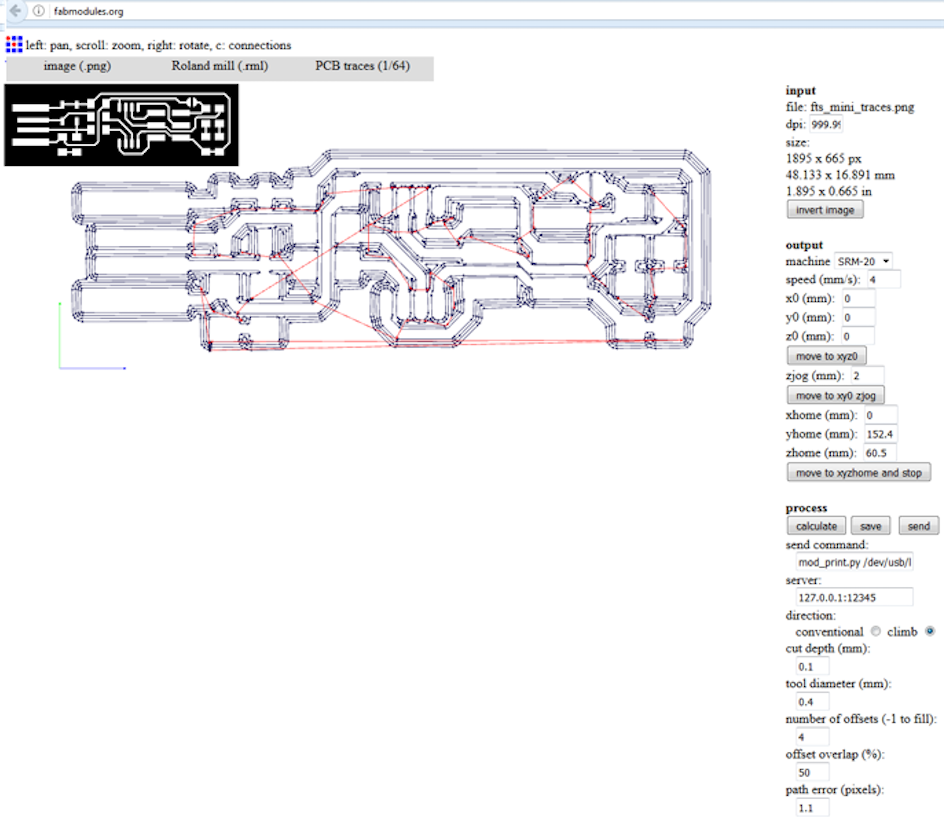Click the yhome (mm) field showing 152.4

881,434
